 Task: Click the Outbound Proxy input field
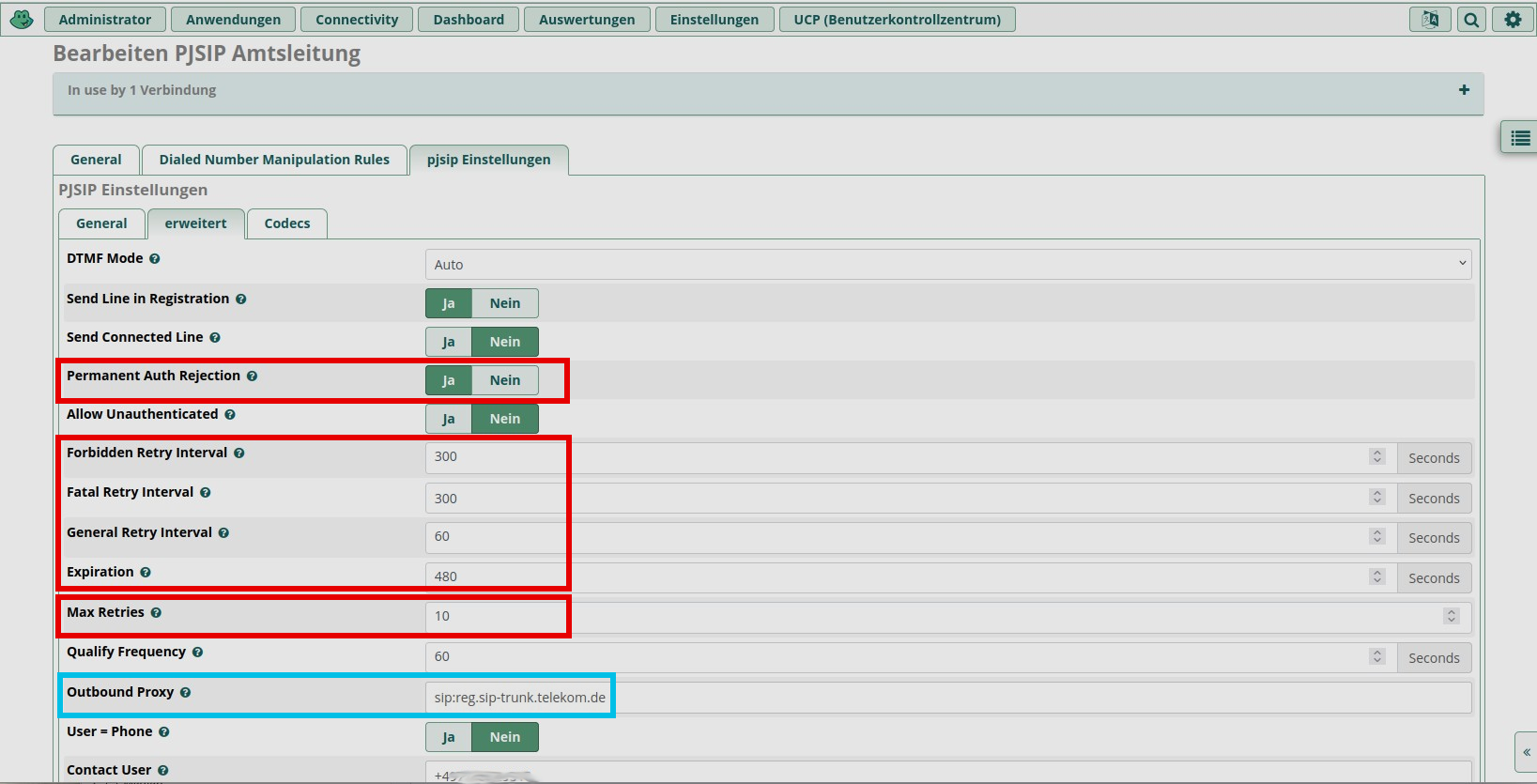coord(947,698)
